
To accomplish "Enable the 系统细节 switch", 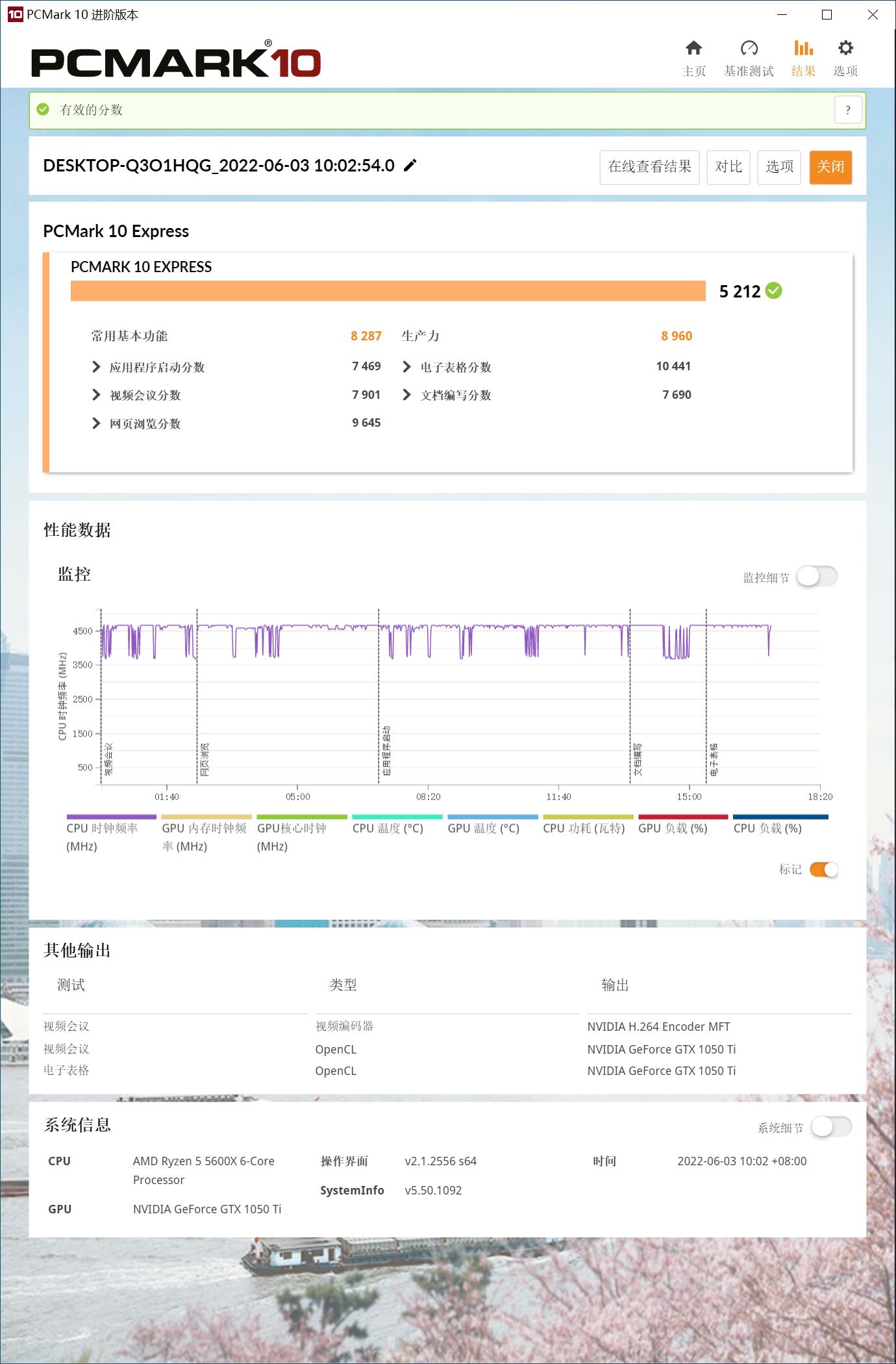I will (831, 1127).
